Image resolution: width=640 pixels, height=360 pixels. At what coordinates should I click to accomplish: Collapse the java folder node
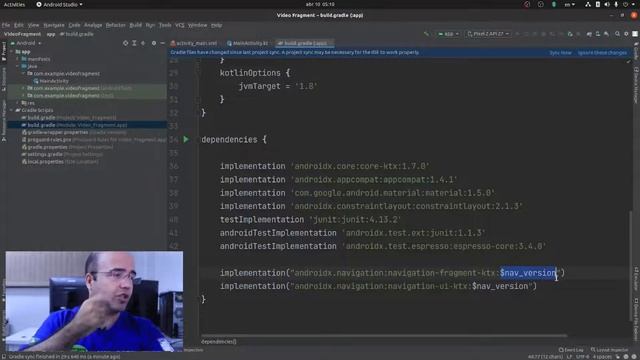pos(18,66)
